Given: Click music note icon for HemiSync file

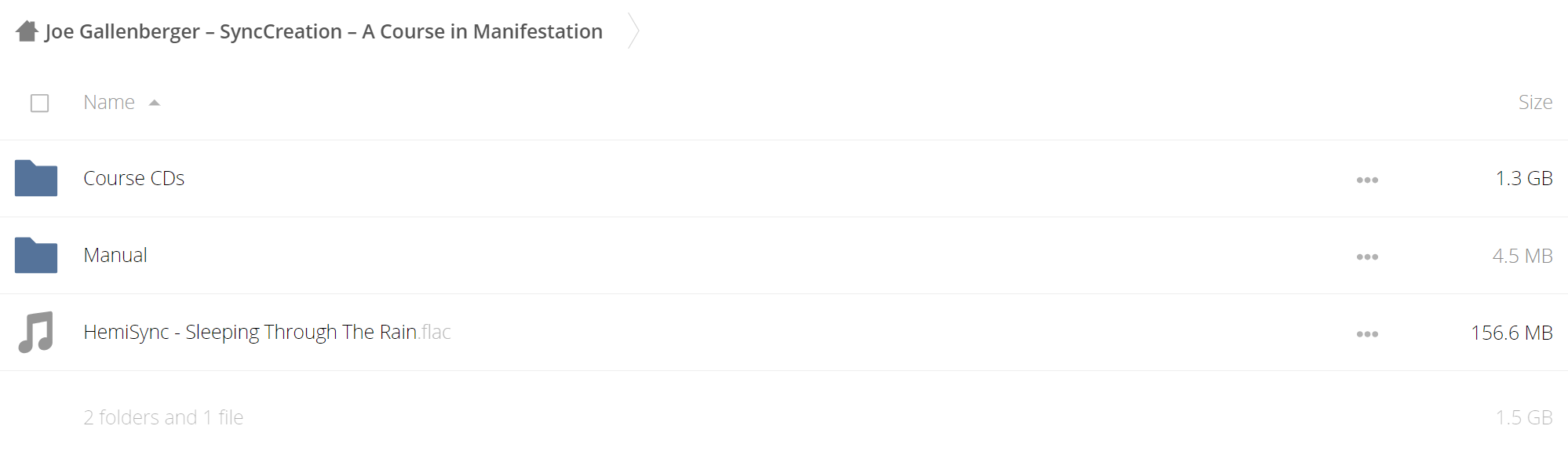Looking at the screenshot, I should point(36,332).
